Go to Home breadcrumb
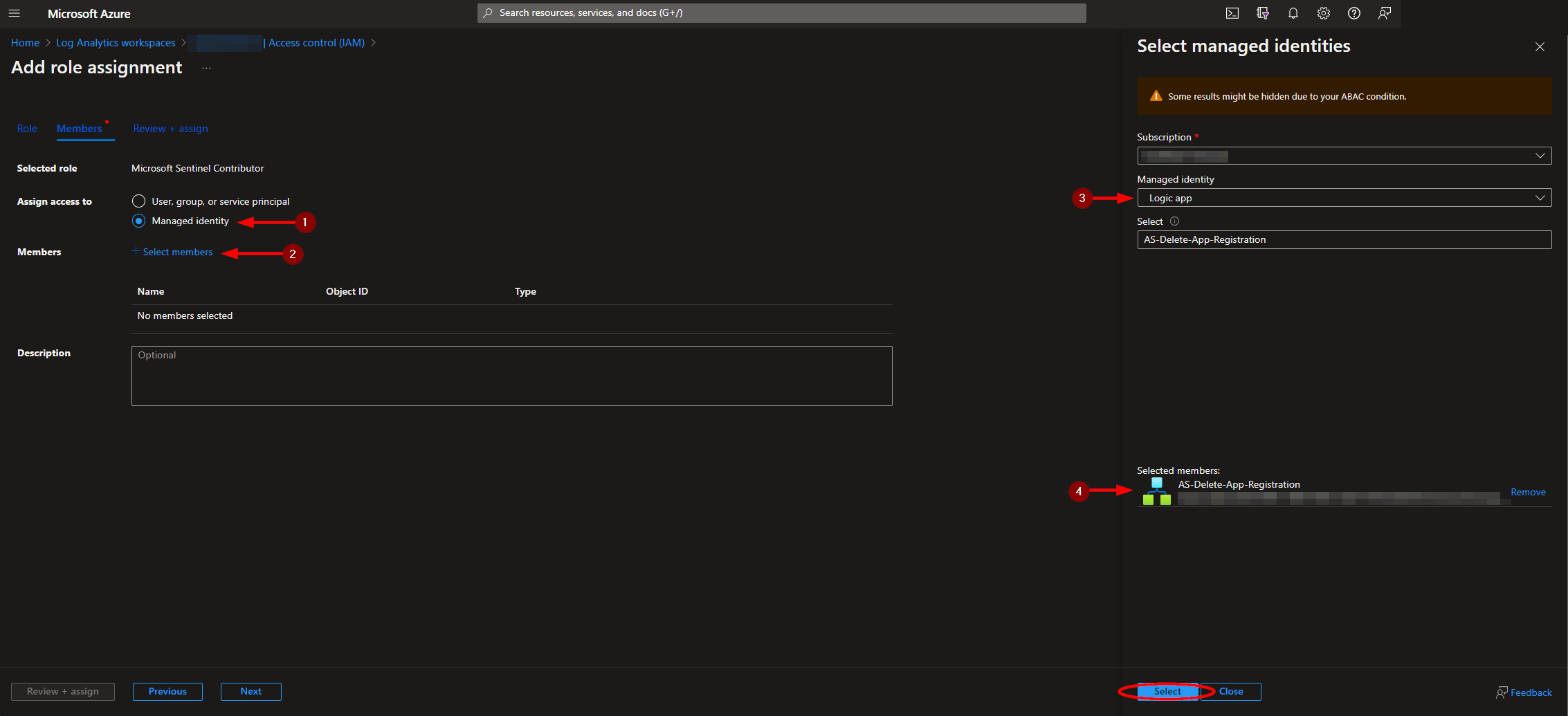This screenshot has height=716, width=1568. (x=25, y=43)
